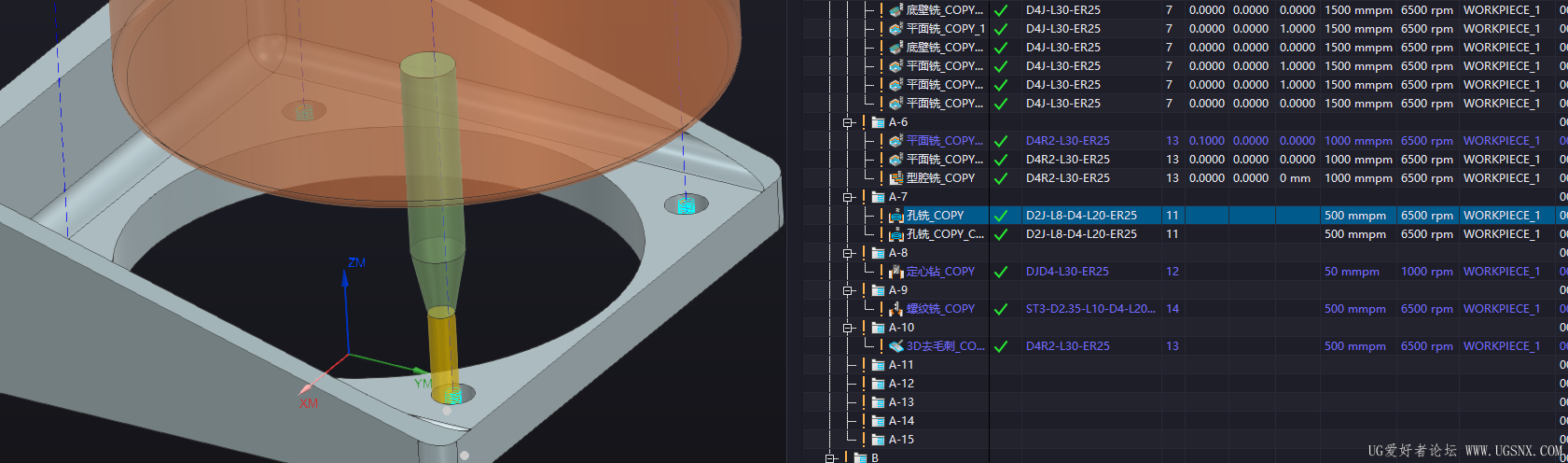Click the XM axis label in viewport
This screenshot has height=463, width=1568.
309,403
